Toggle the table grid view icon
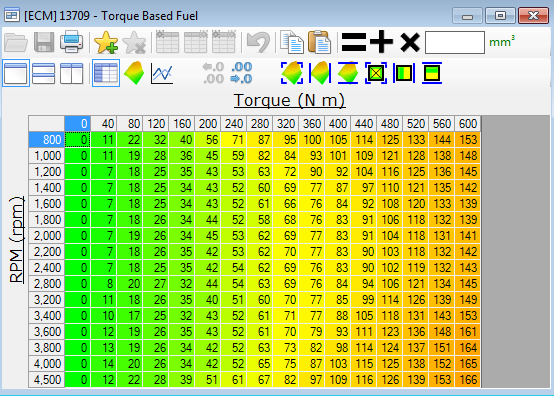This screenshot has height=396, width=554. coord(106,73)
